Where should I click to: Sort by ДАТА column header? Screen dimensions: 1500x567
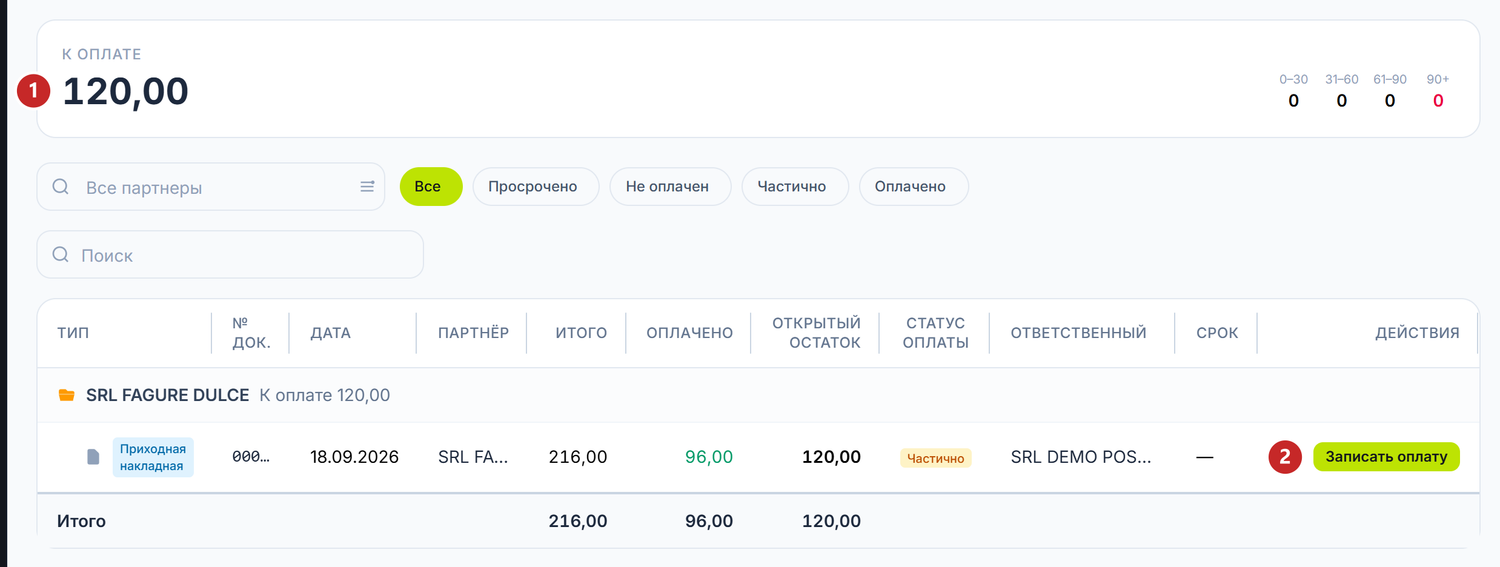pos(330,333)
